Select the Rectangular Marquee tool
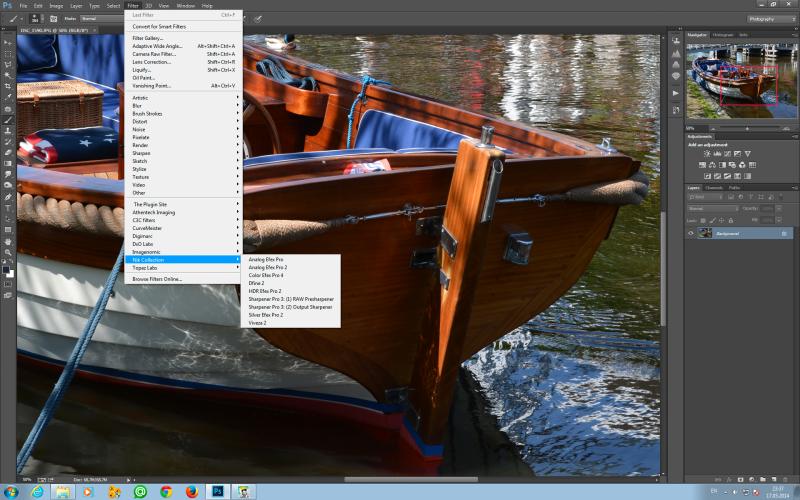 pyautogui.click(x=8, y=54)
